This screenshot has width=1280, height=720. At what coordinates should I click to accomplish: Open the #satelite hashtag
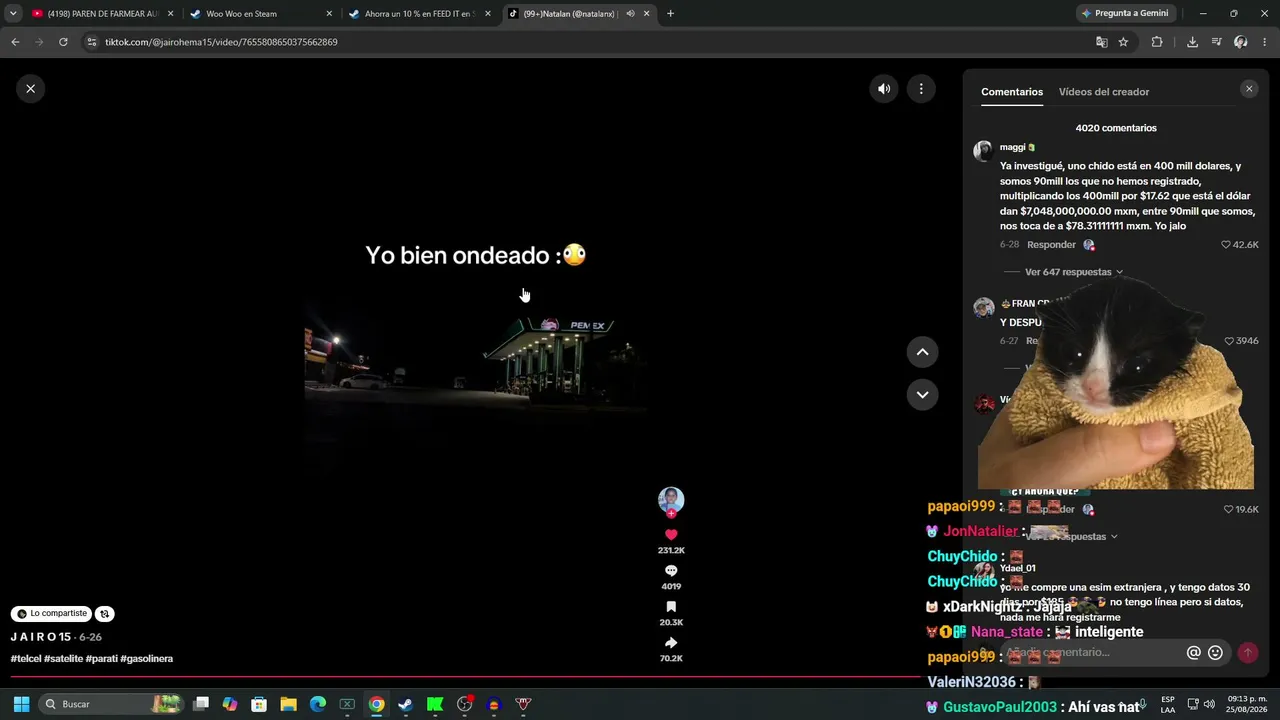click(x=64, y=659)
